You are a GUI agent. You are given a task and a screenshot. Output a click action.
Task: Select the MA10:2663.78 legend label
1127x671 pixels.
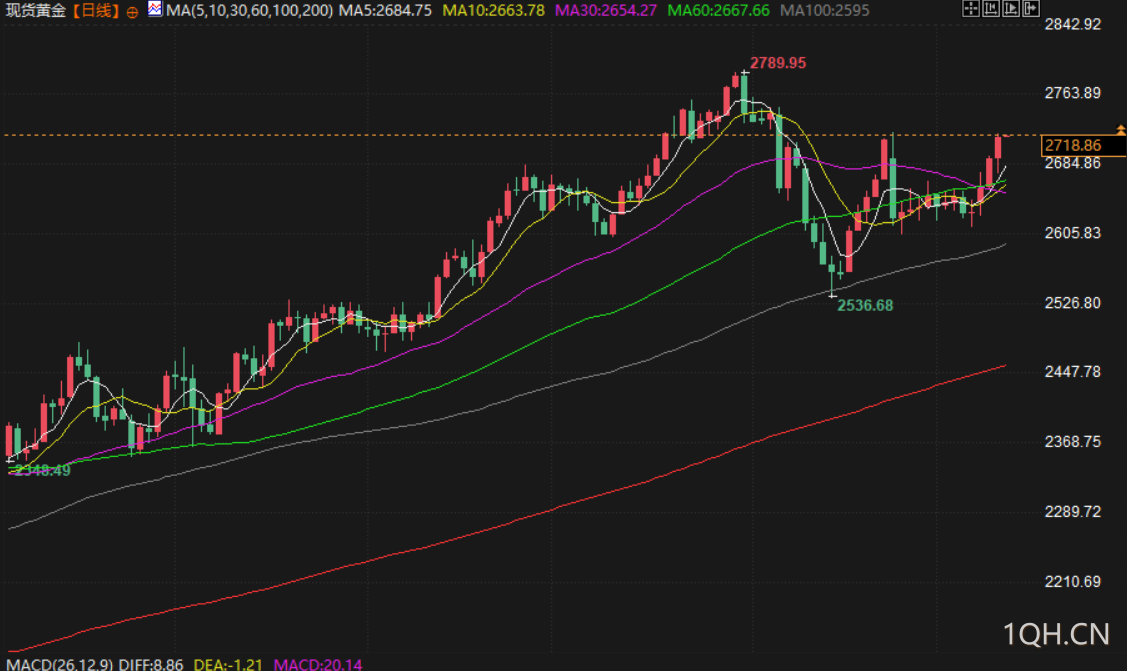click(493, 11)
